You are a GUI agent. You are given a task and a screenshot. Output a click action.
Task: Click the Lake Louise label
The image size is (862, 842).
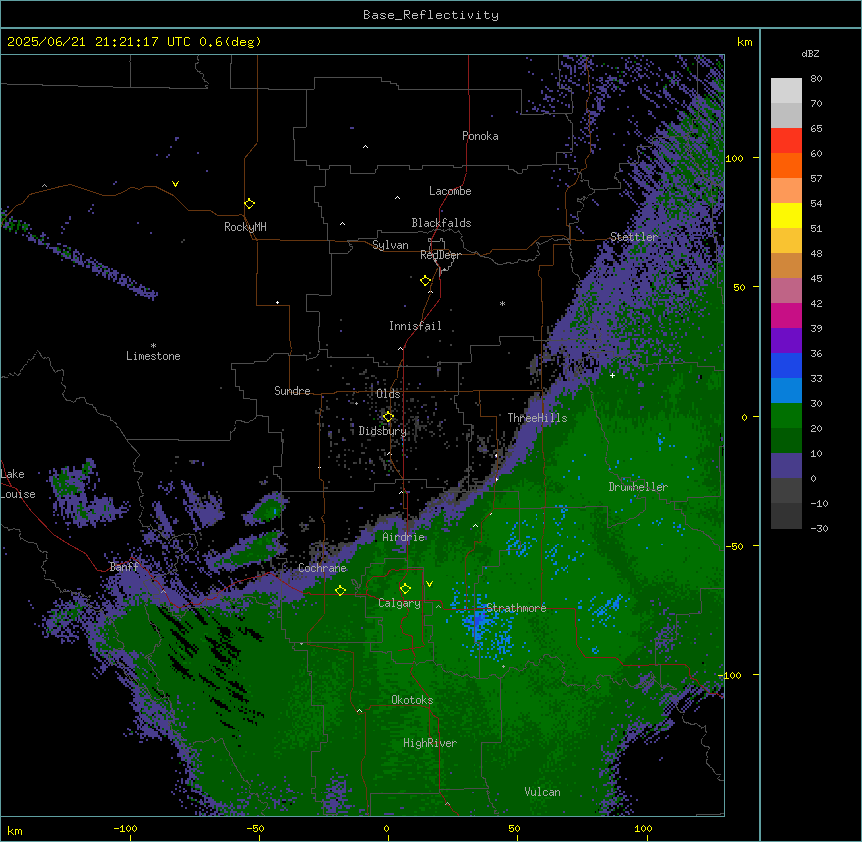coord(17,484)
